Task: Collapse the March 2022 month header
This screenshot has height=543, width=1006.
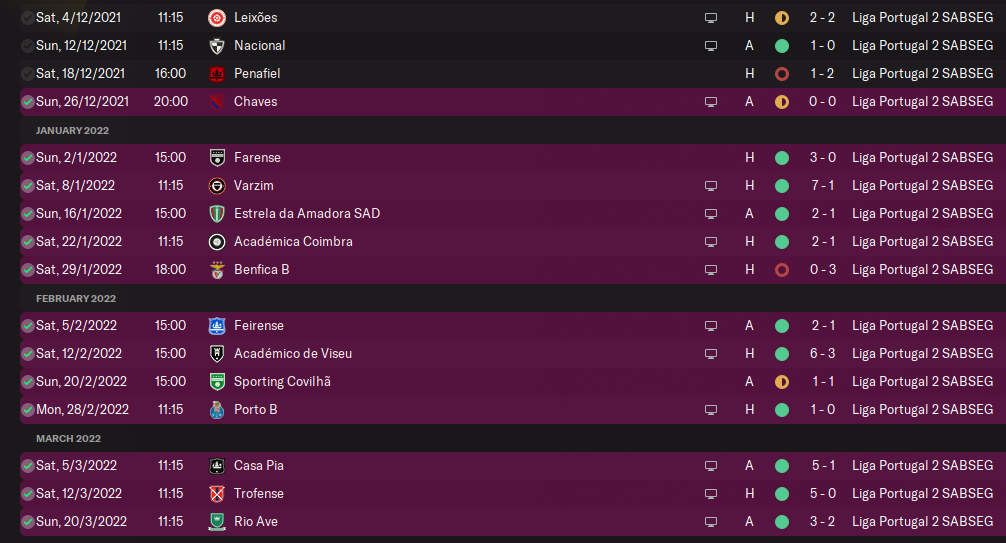Action: [x=68, y=438]
